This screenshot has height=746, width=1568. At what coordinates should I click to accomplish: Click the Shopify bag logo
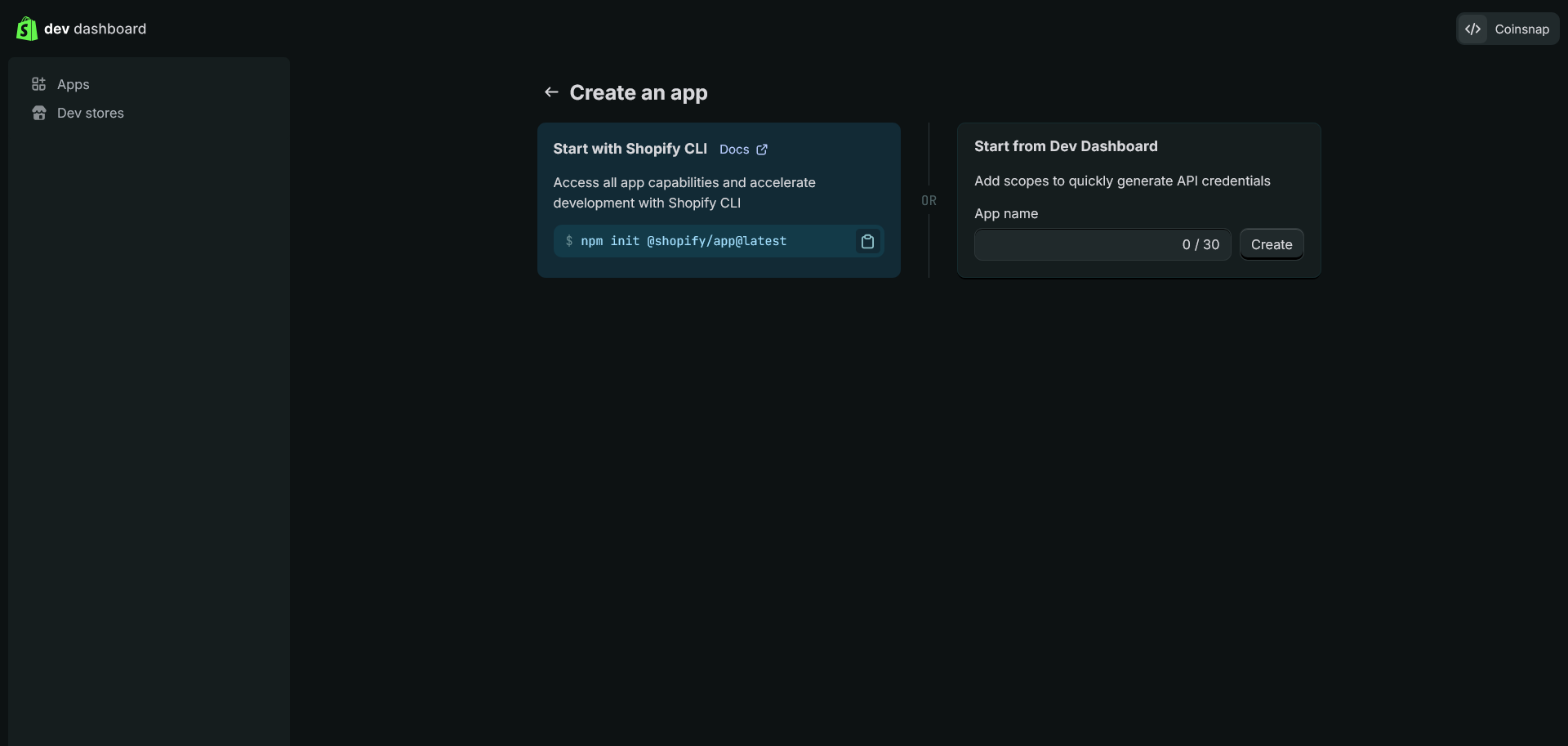click(x=26, y=29)
